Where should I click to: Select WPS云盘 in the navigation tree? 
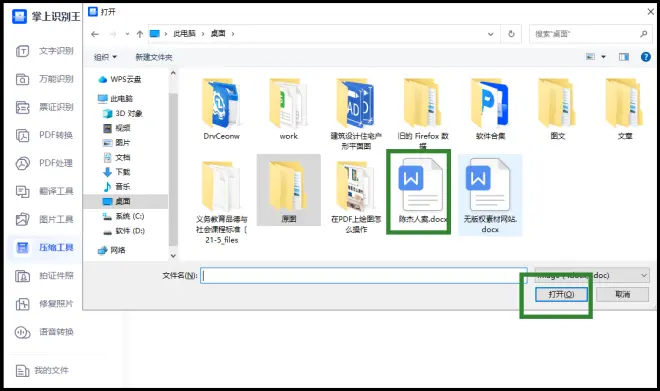[x=120, y=80]
